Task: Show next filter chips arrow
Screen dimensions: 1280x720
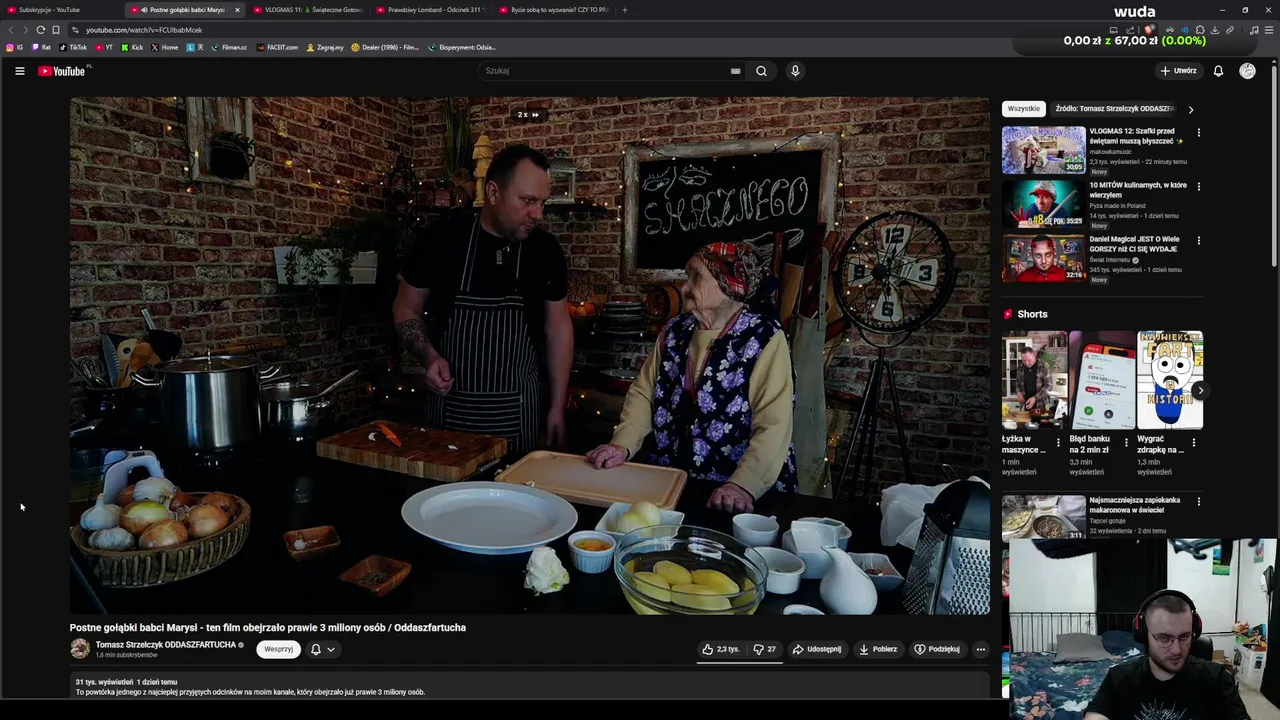Action: (x=1190, y=109)
